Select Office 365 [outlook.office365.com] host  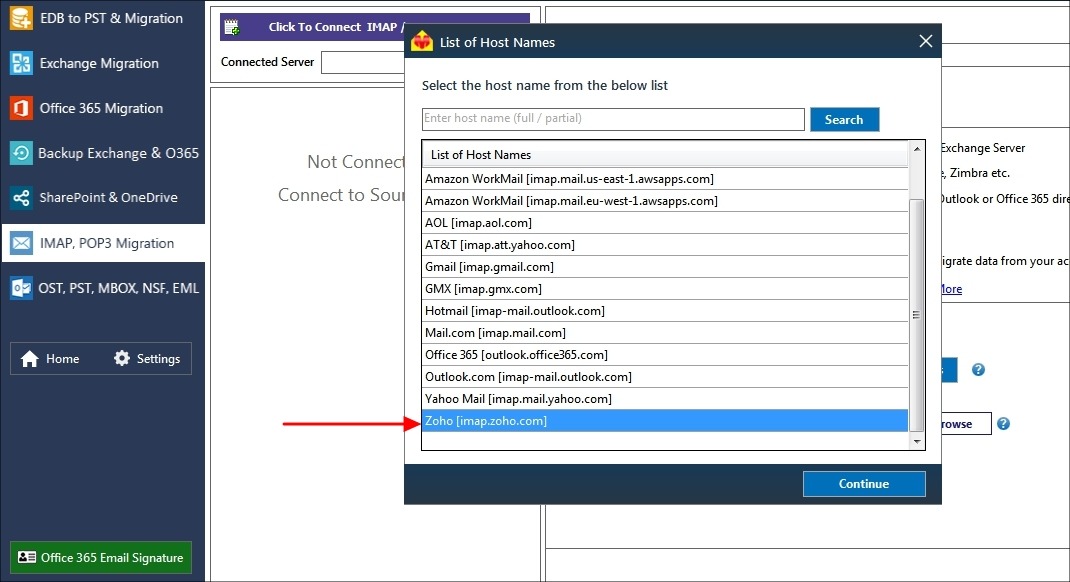(665, 355)
